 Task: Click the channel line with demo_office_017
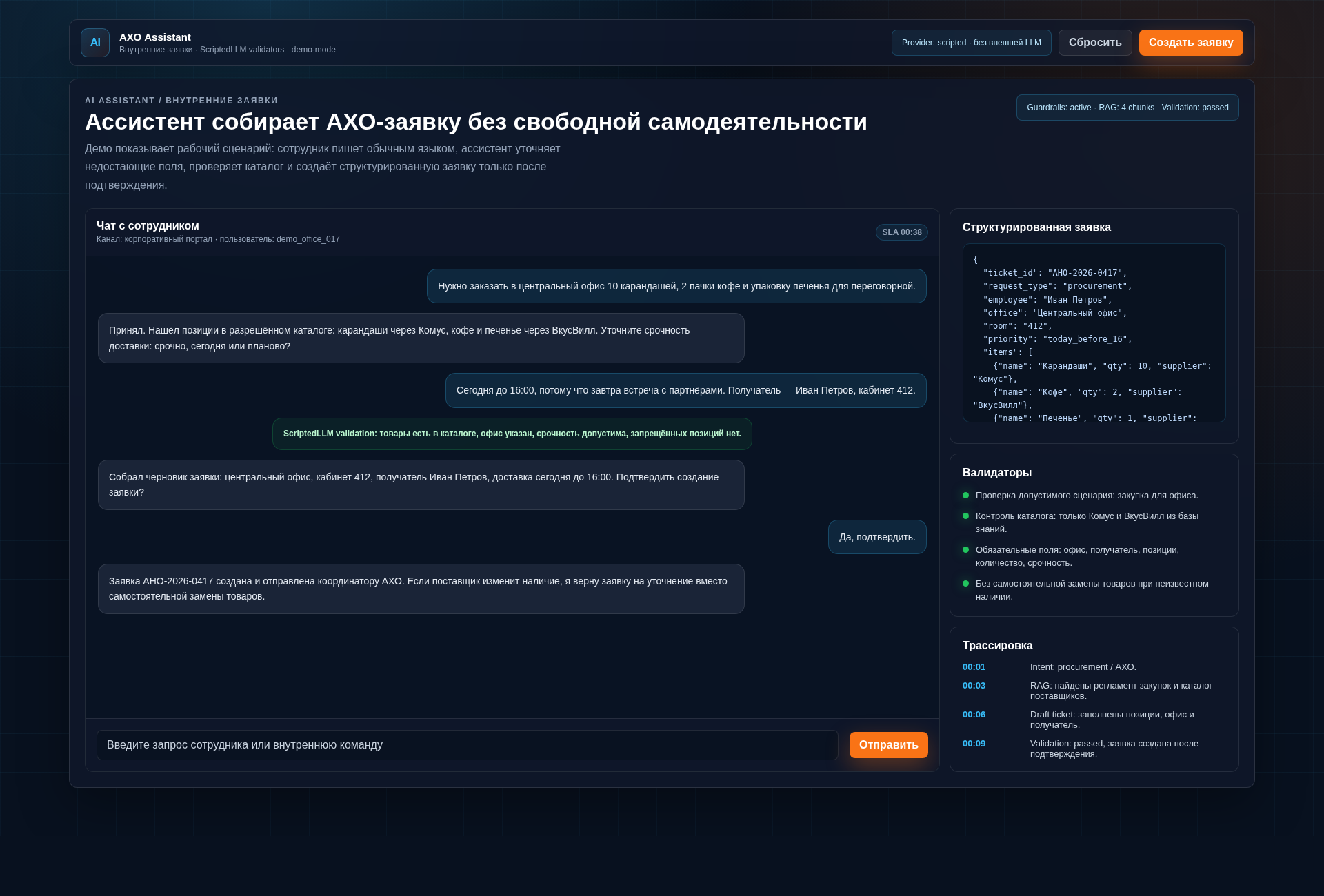coord(218,239)
